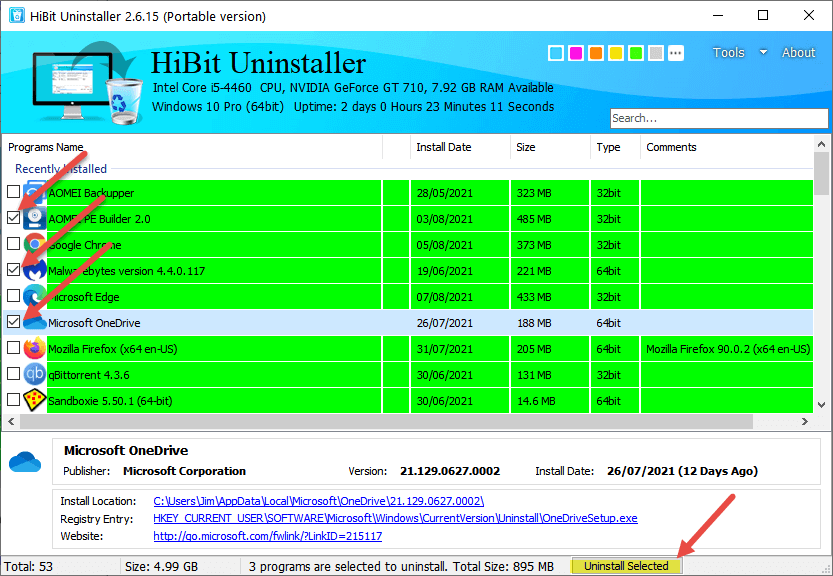
Task: Select the qBittorrent program icon
Action: (35, 375)
